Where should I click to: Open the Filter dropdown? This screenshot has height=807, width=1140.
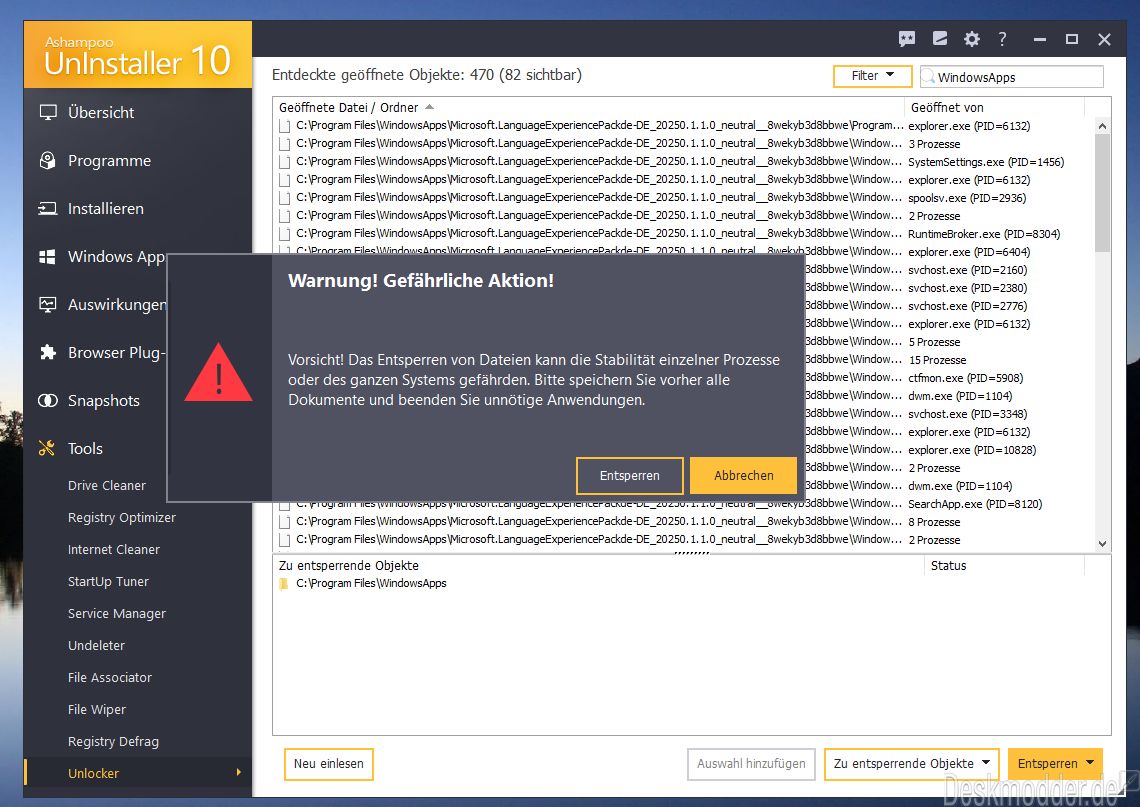pos(872,76)
